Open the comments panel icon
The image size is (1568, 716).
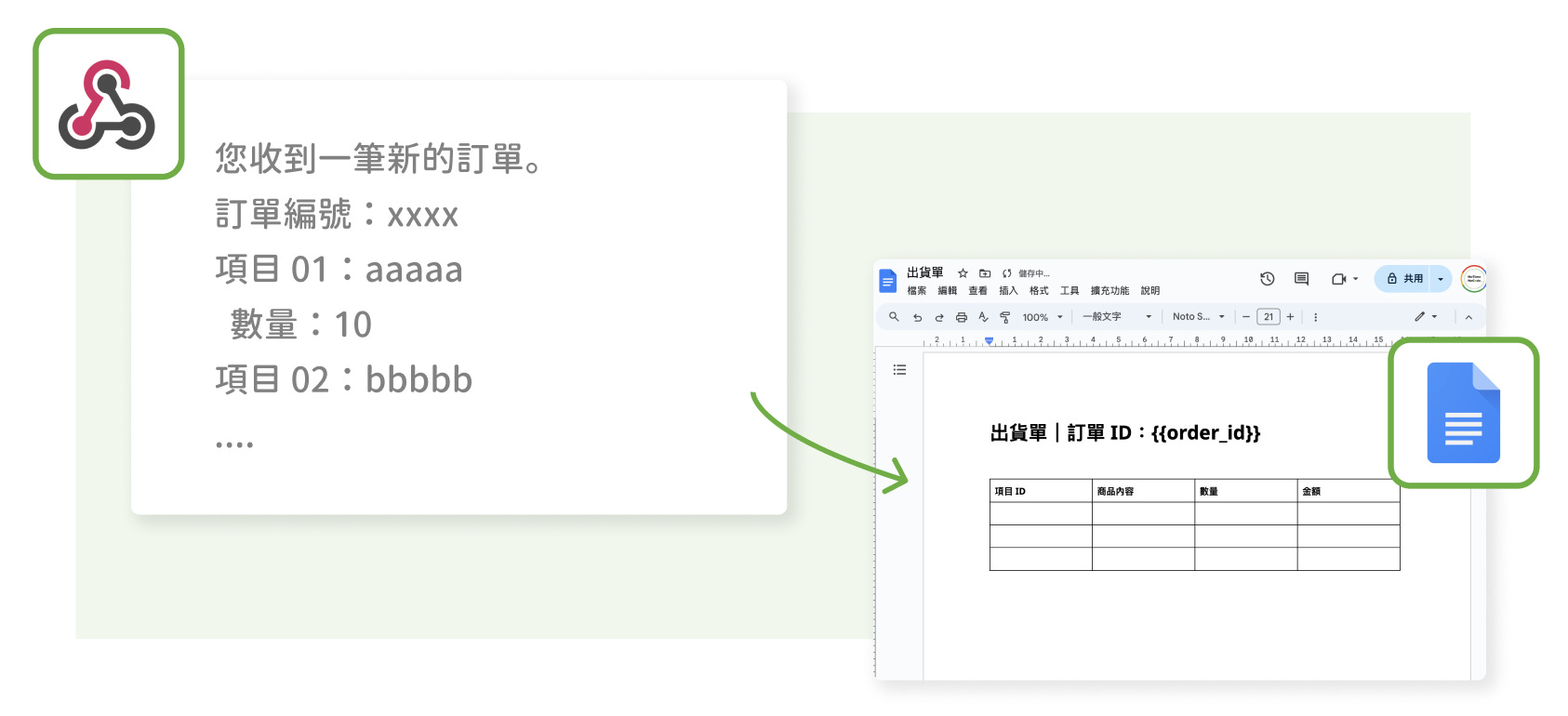click(1301, 279)
